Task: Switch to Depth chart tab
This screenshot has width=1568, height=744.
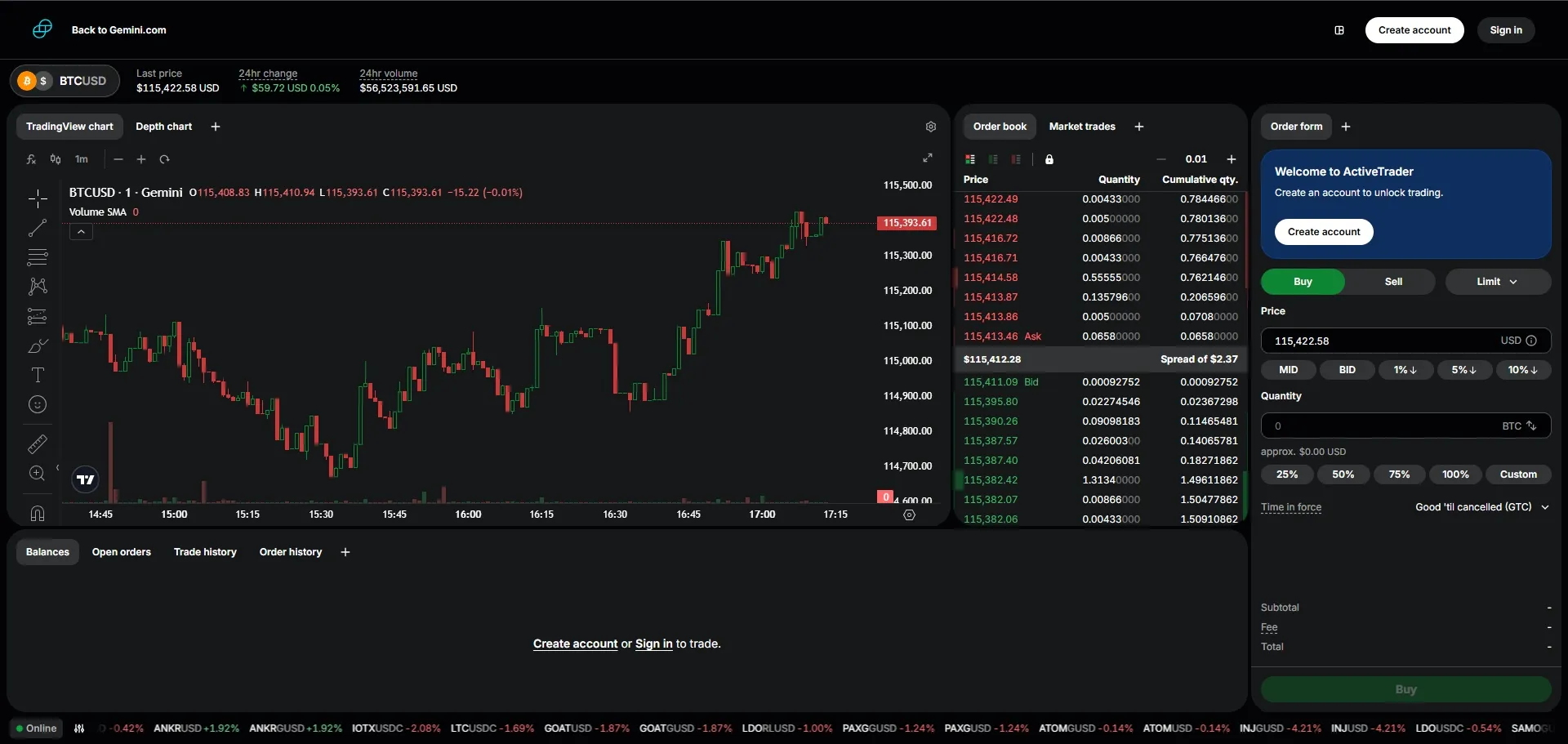Action: point(163,127)
